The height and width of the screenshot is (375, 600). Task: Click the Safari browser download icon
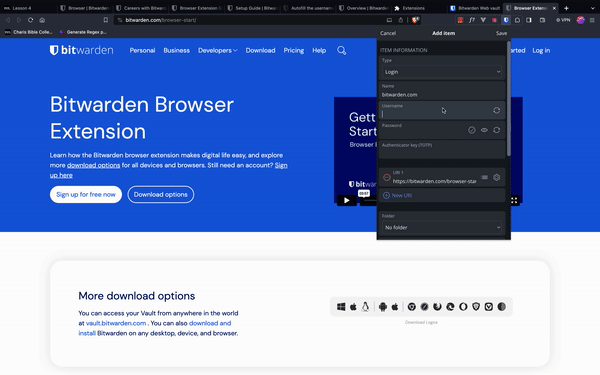pyautogui.click(x=424, y=307)
